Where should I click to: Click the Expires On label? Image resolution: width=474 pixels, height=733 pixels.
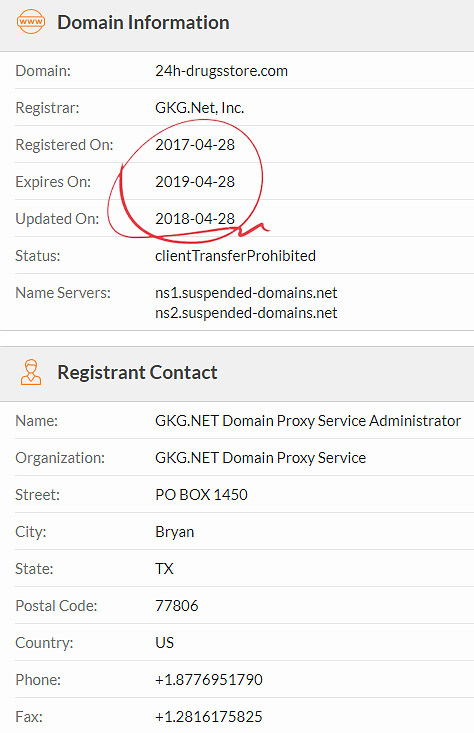(x=53, y=182)
